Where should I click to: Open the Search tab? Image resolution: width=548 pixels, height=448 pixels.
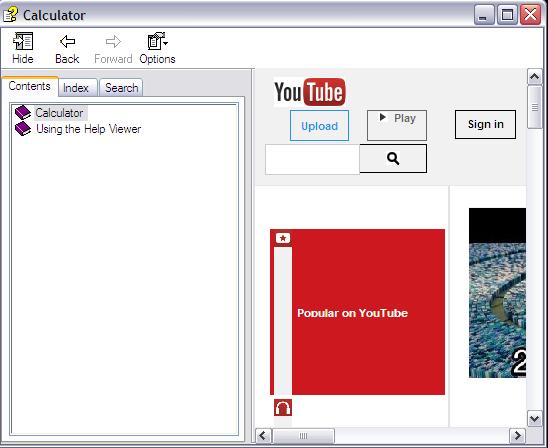(x=121, y=88)
